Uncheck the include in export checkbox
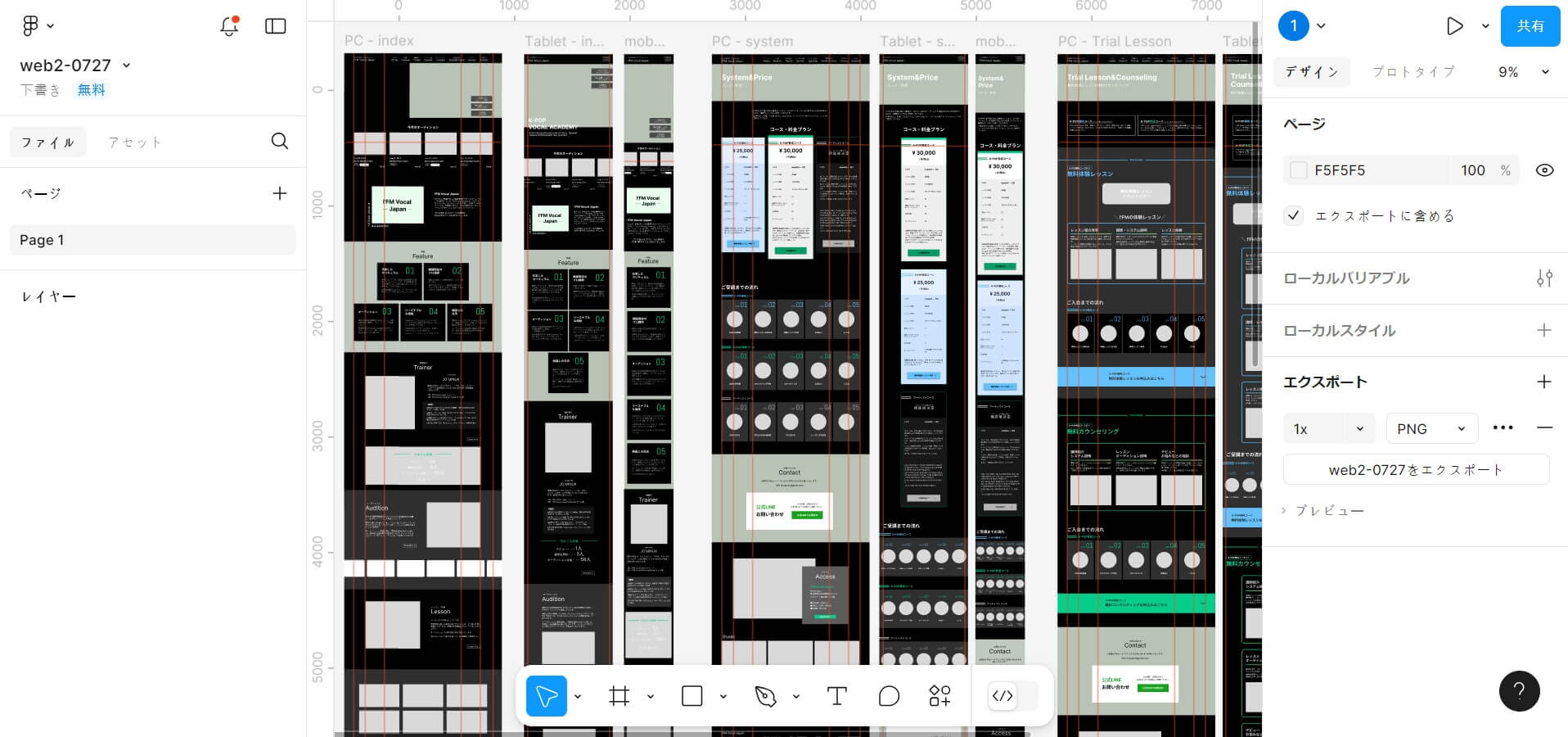Screen dimensions: 1568x737 (x=1294, y=216)
